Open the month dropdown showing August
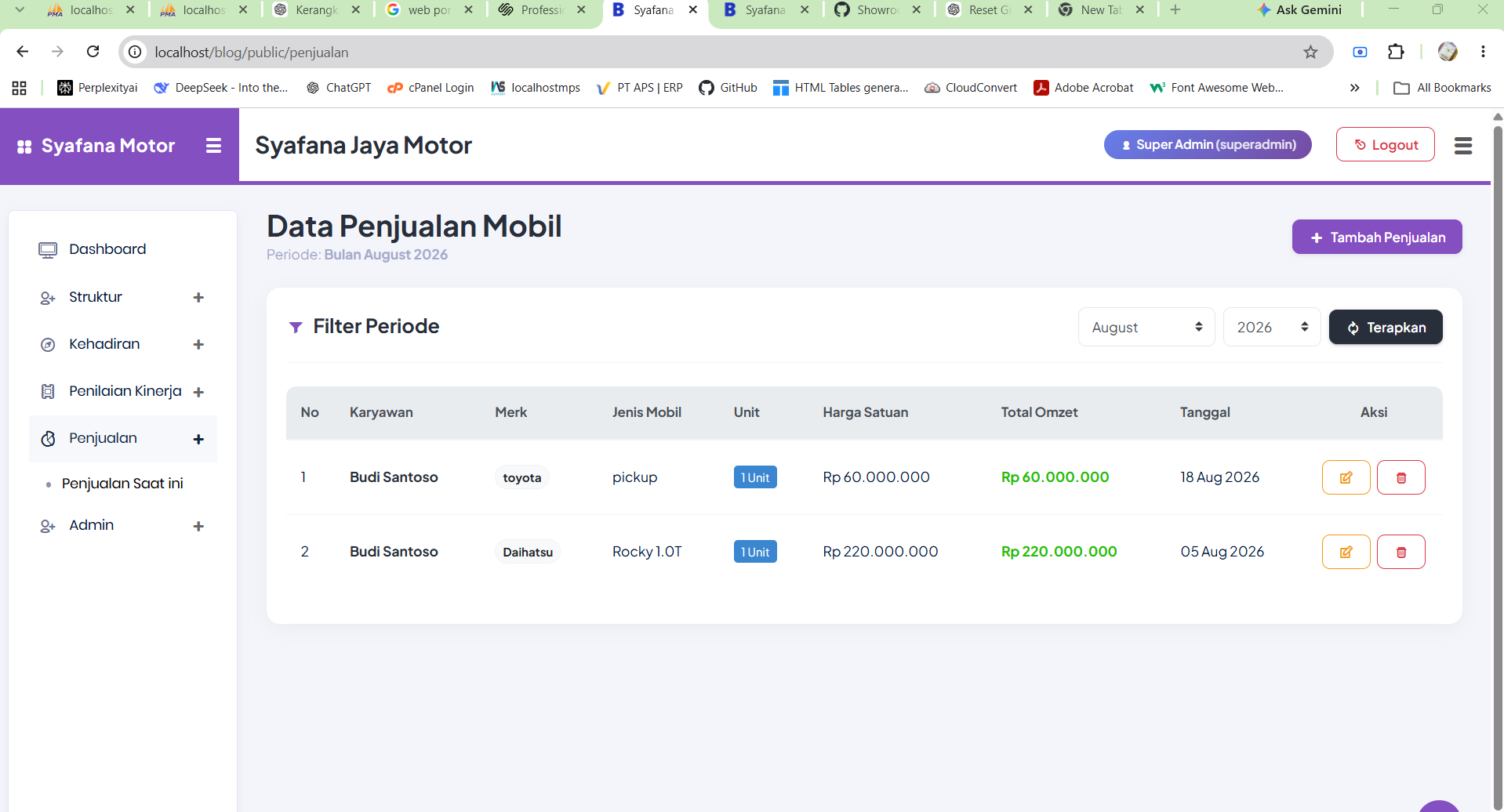Image resolution: width=1504 pixels, height=812 pixels. (1146, 327)
